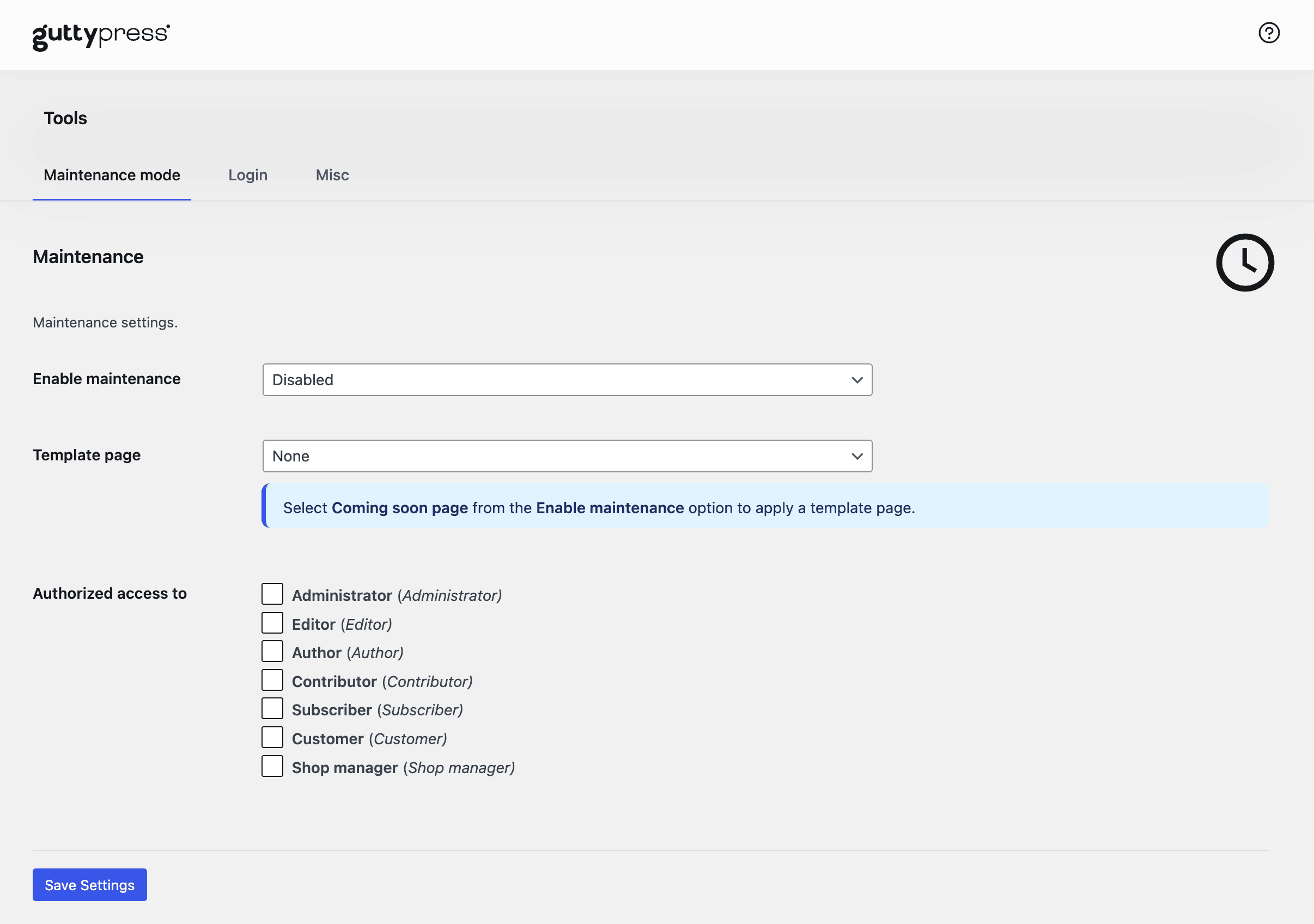The image size is (1314, 924).
Task: Open the Login tab
Action: pyautogui.click(x=248, y=175)
